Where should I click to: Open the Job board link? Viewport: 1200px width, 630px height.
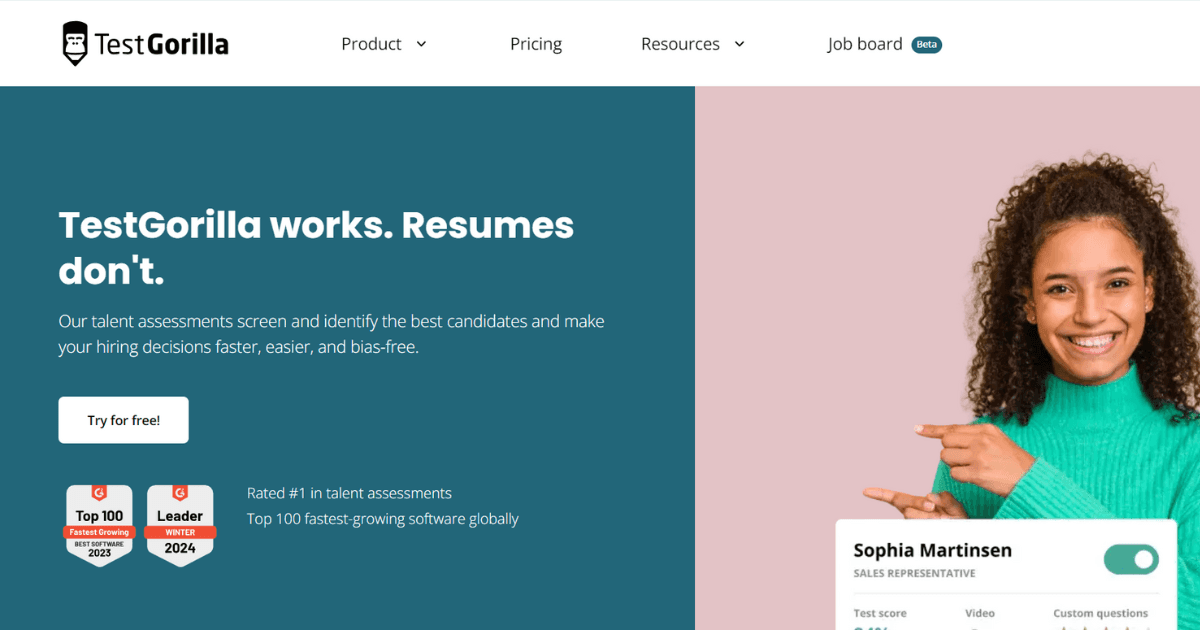[865, 44]
